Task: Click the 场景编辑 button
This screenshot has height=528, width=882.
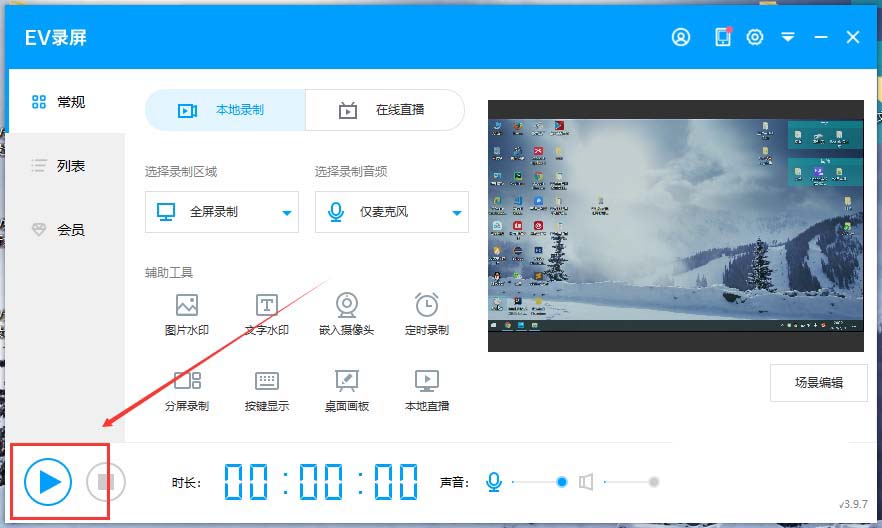Action: [x=818, y=382]
